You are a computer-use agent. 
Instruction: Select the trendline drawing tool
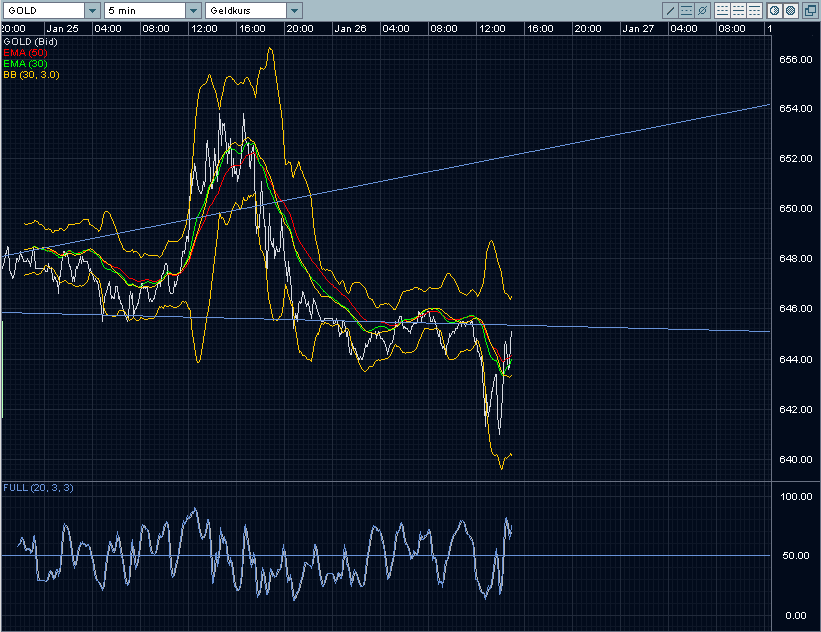pos(671,10)
